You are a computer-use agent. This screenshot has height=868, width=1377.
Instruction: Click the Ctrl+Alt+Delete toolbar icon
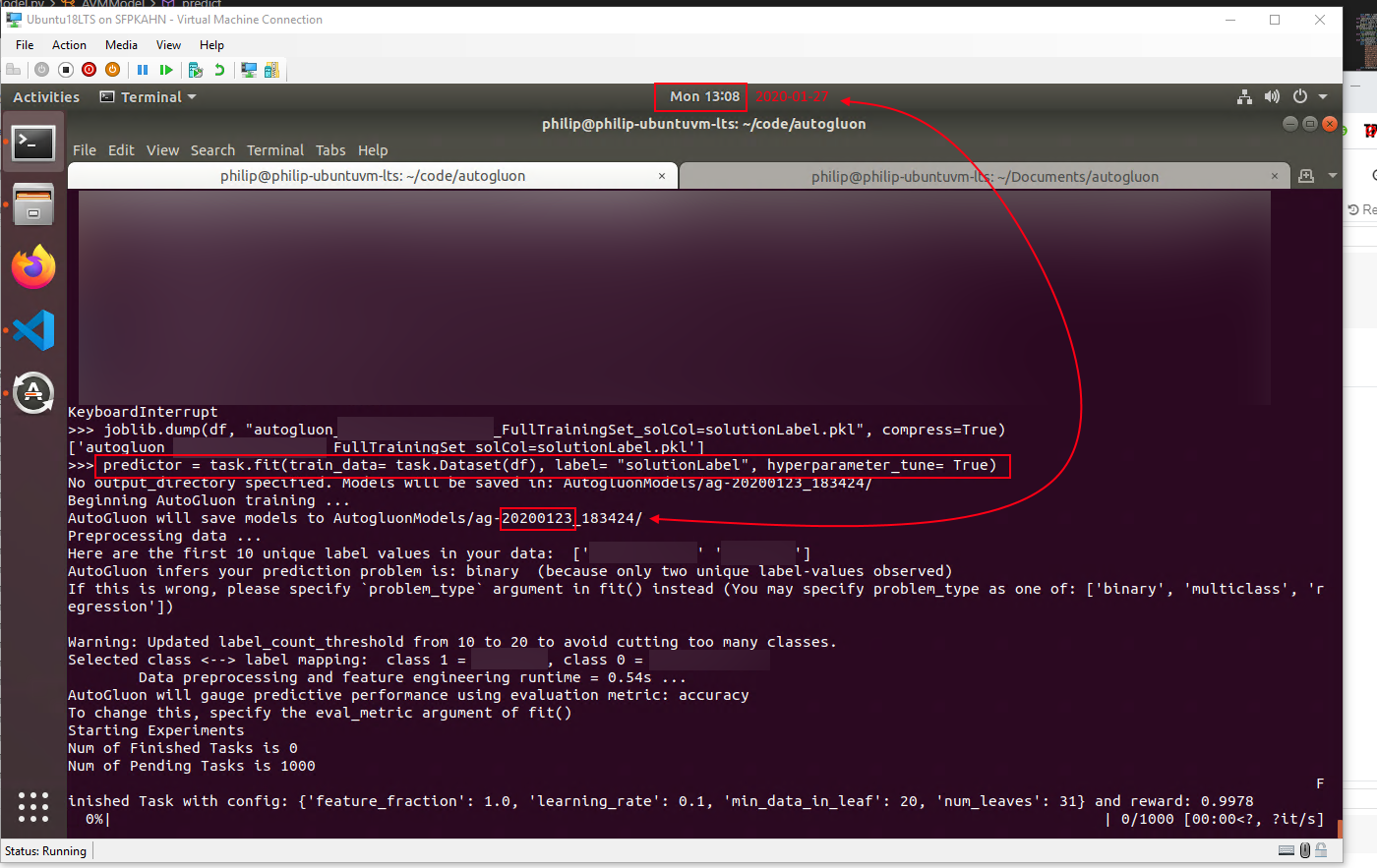14,70
